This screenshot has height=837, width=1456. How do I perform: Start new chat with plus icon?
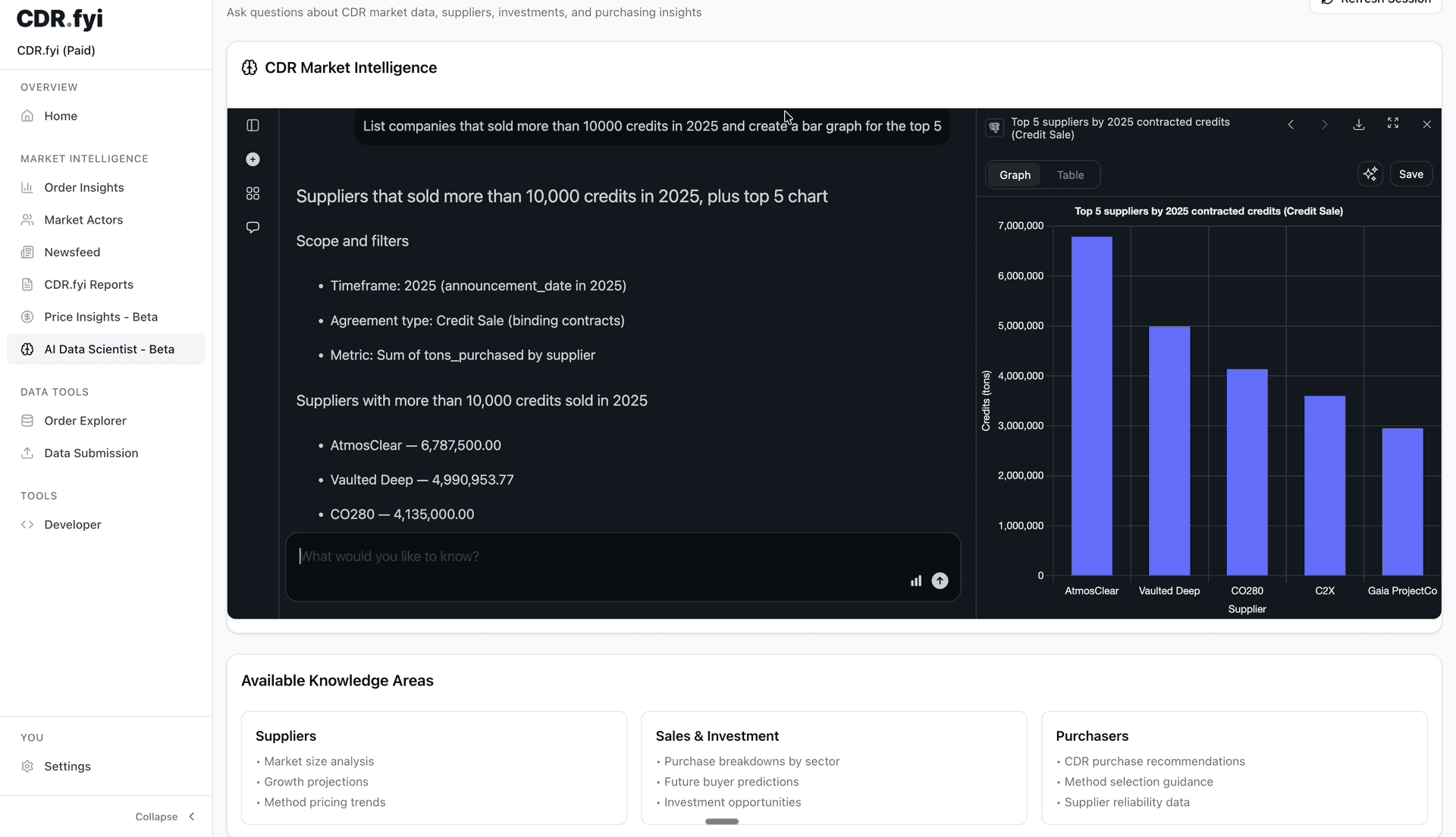[x=253, y=159]
